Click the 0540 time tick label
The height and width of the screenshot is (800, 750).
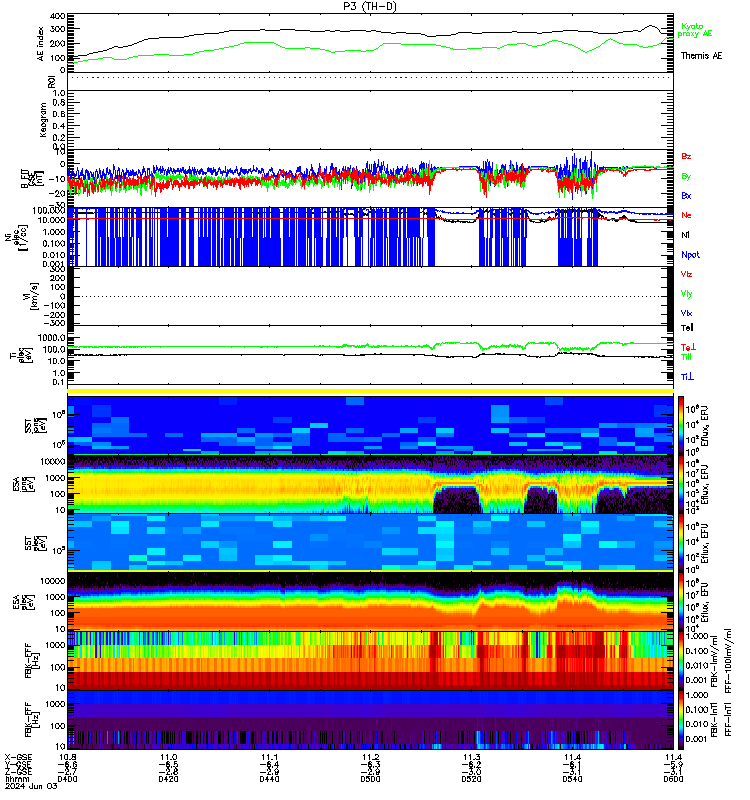pos(572,779)
